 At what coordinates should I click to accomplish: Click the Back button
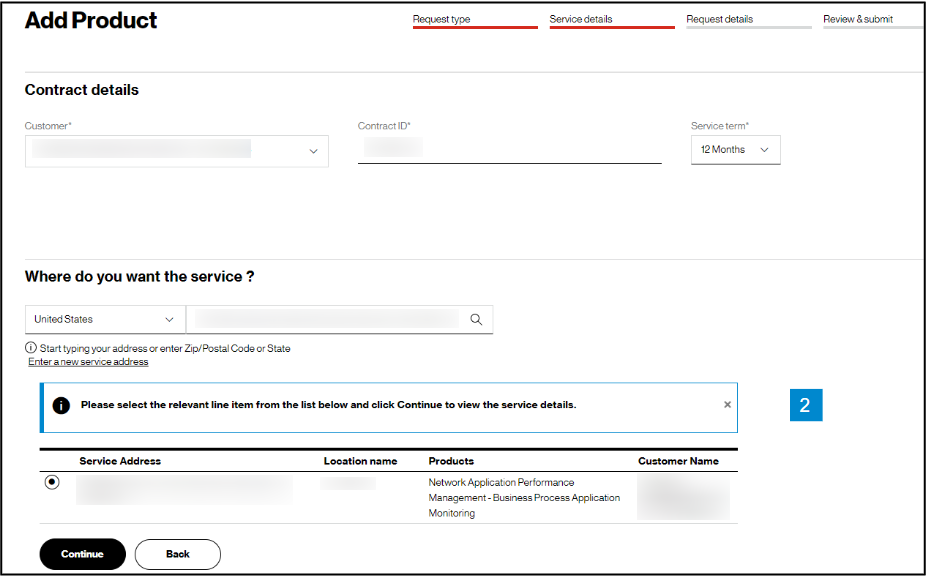178,554
